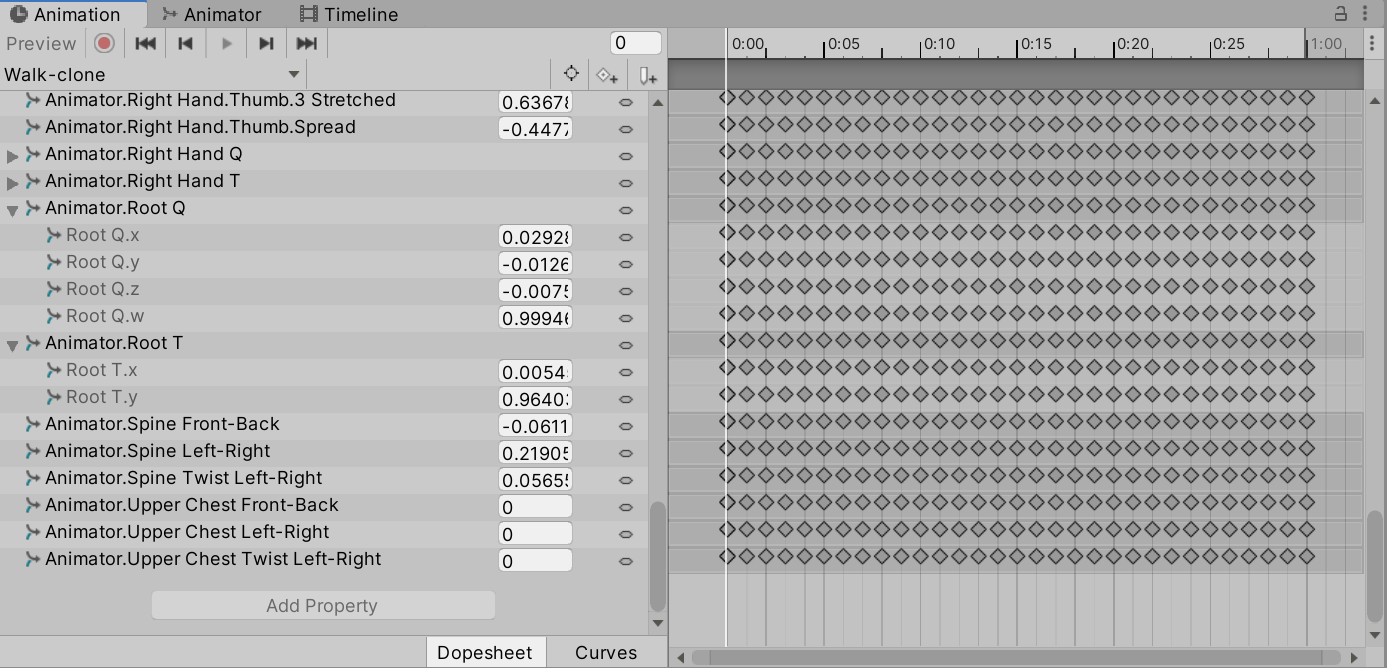Select first keyframe of Root Q.x row
Screen dimensions: 1387x668
727,232
